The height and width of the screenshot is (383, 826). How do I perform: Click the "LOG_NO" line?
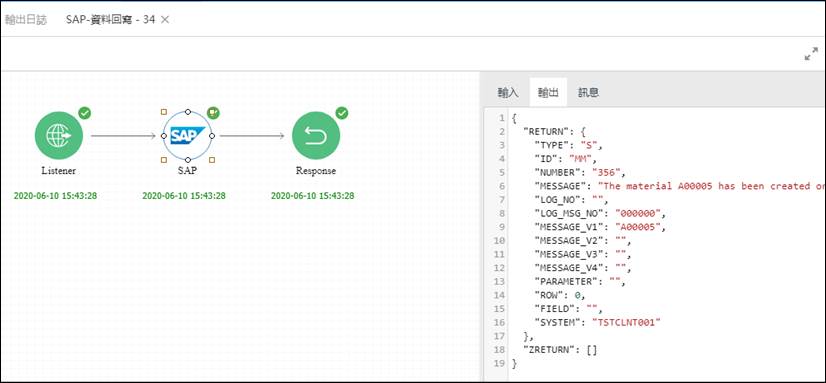pyautogui.click(x=571, y=200)
